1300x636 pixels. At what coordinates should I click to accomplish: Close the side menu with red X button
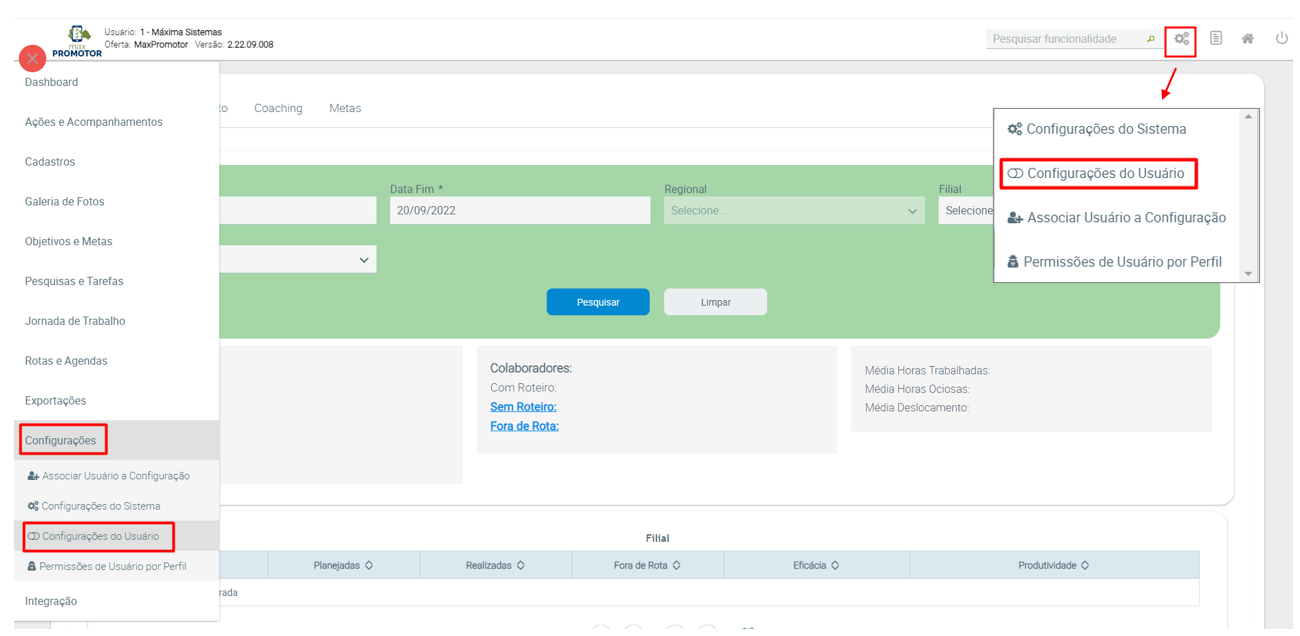tap(32, 58)
